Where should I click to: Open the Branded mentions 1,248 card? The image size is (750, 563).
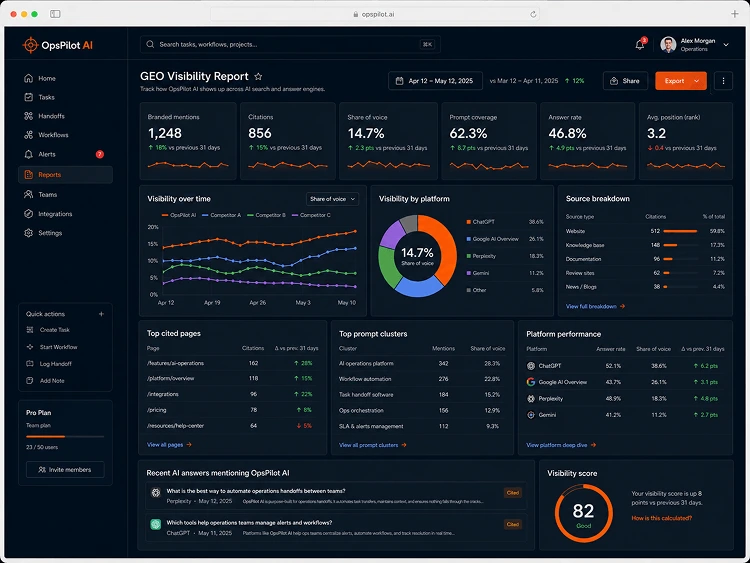188,141
